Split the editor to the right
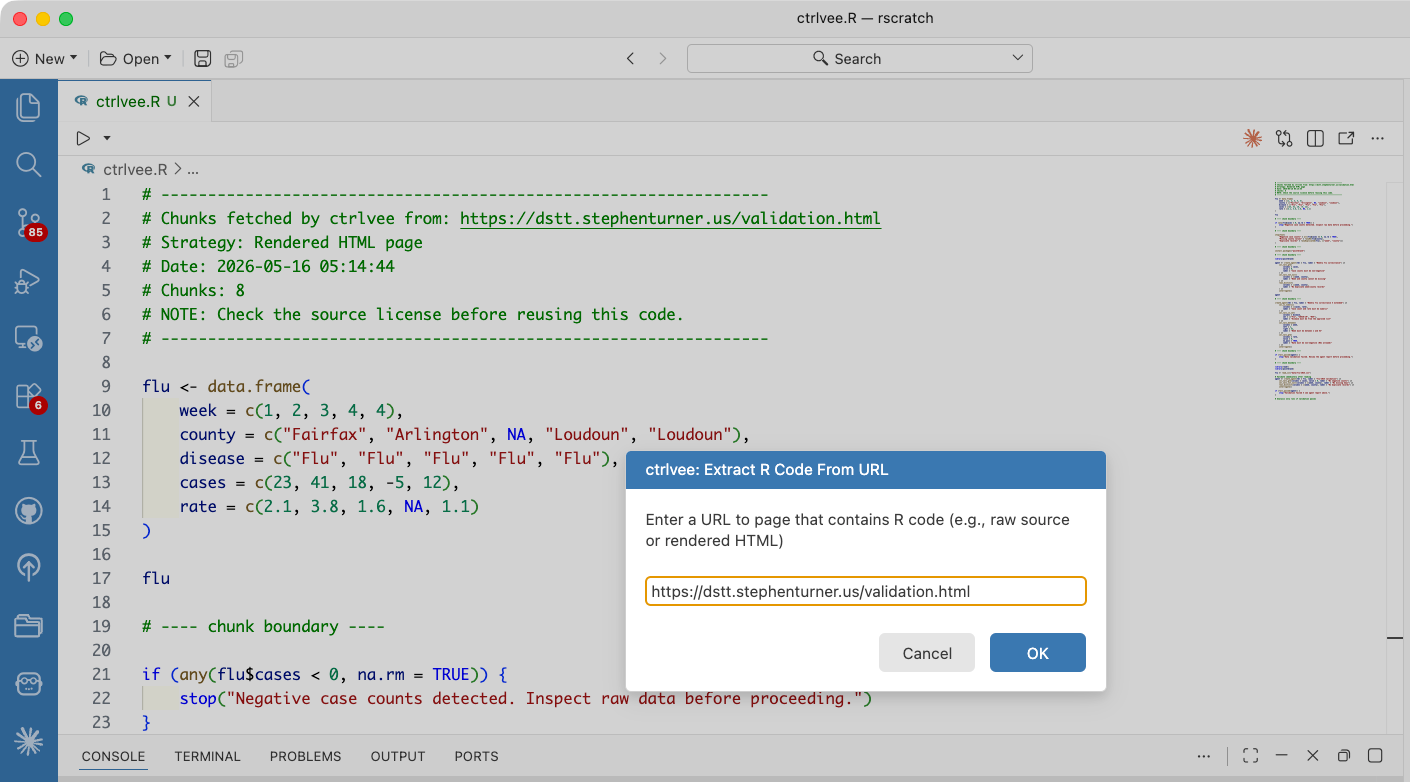This screenshot has height=782, width=1410. [1316, 138]
